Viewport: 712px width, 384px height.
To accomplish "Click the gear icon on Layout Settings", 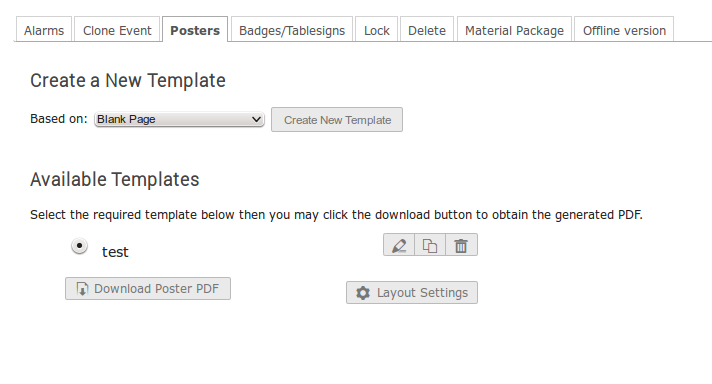I will [x=363, y=293].
